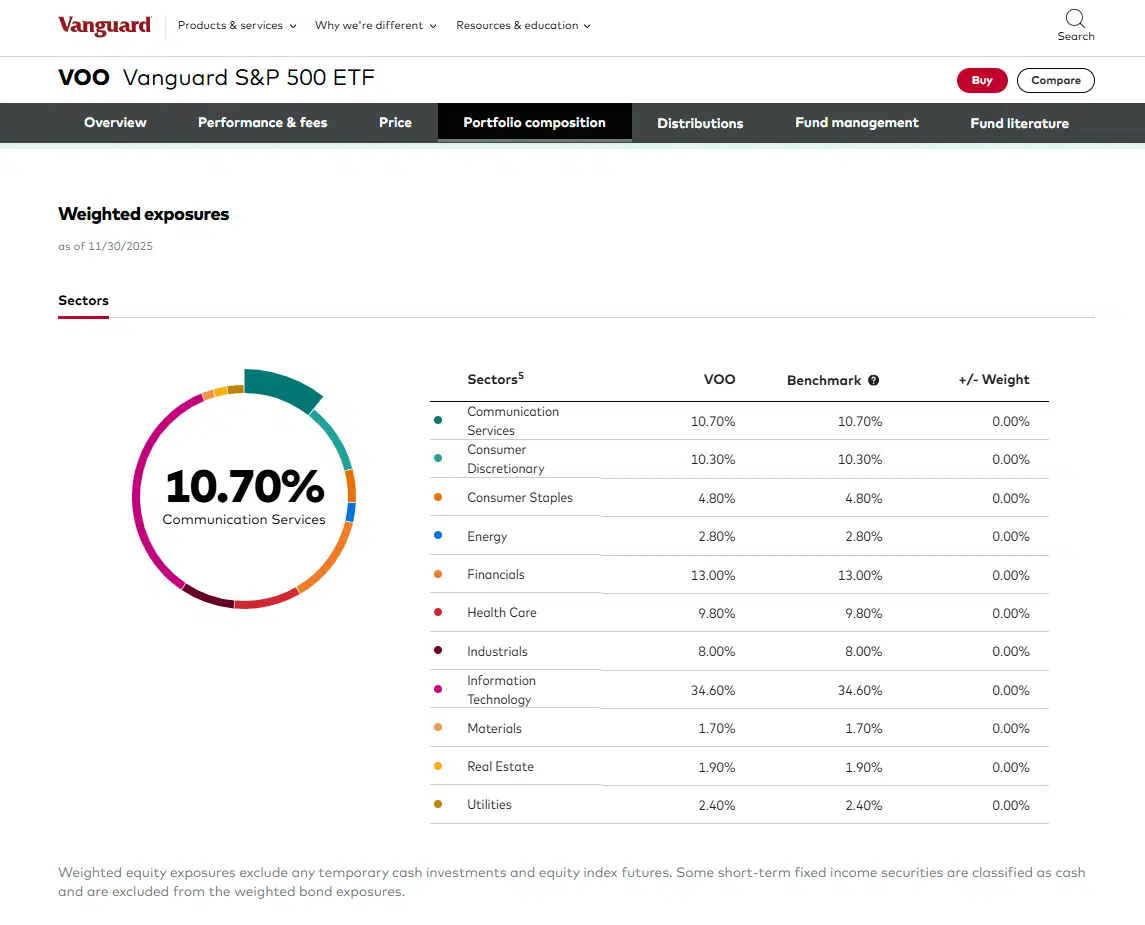Click the Search magnifier icon
The image size is (1145, 925).
tap(1075, 19)
